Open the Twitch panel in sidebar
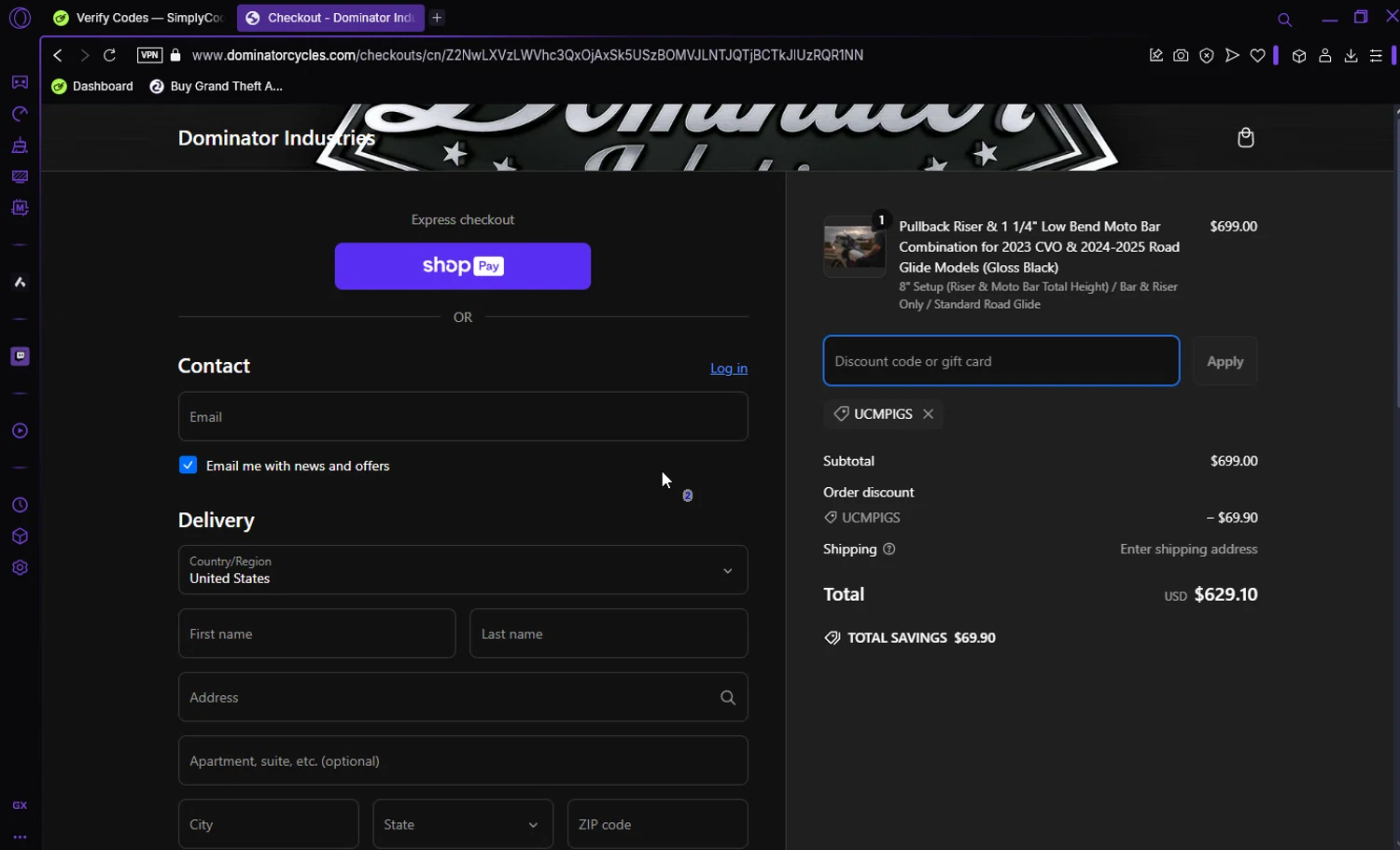This screenshot has height=850, width=1400. [x=20, y=356]
